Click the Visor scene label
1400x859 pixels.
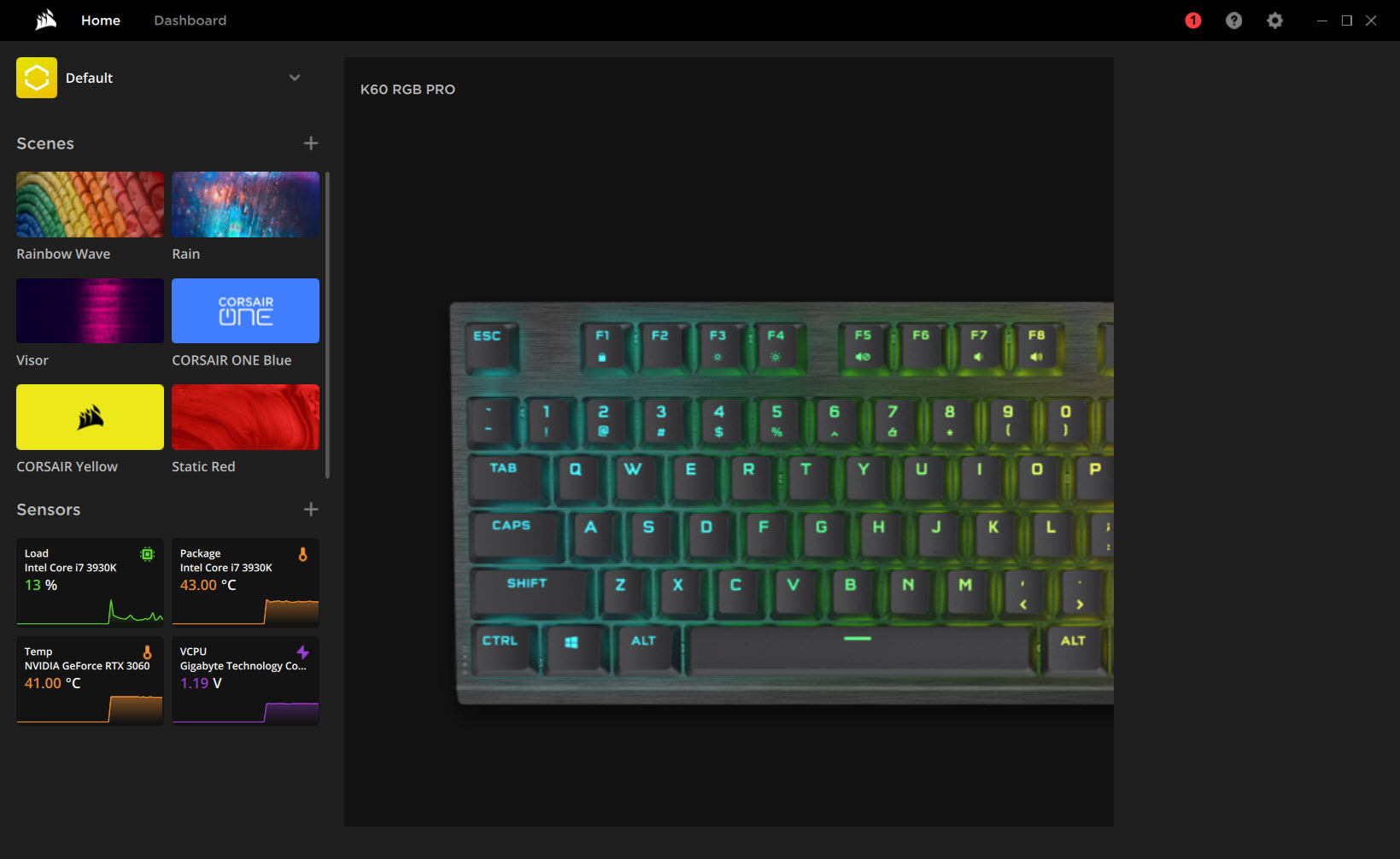coord(32,360)
